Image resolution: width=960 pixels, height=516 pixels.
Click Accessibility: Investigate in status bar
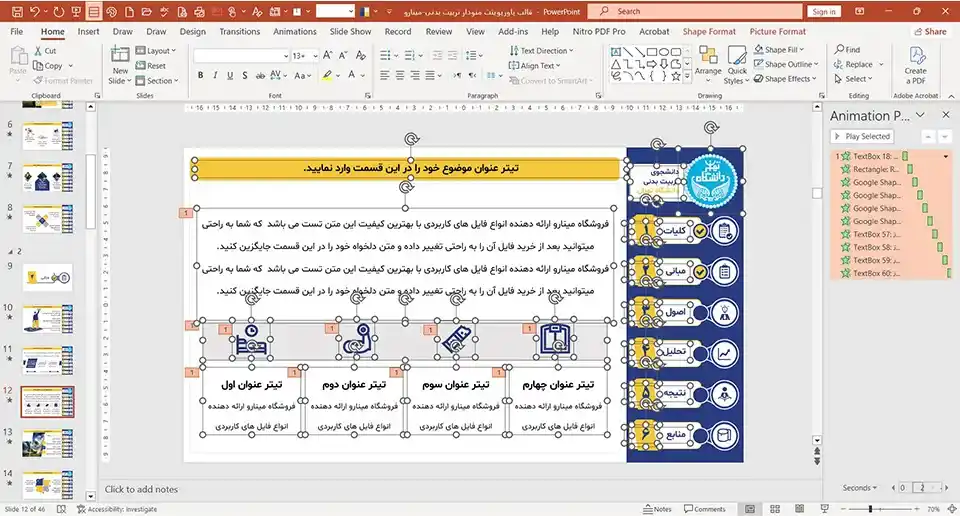pyautogui.click(x=117, y=509)
